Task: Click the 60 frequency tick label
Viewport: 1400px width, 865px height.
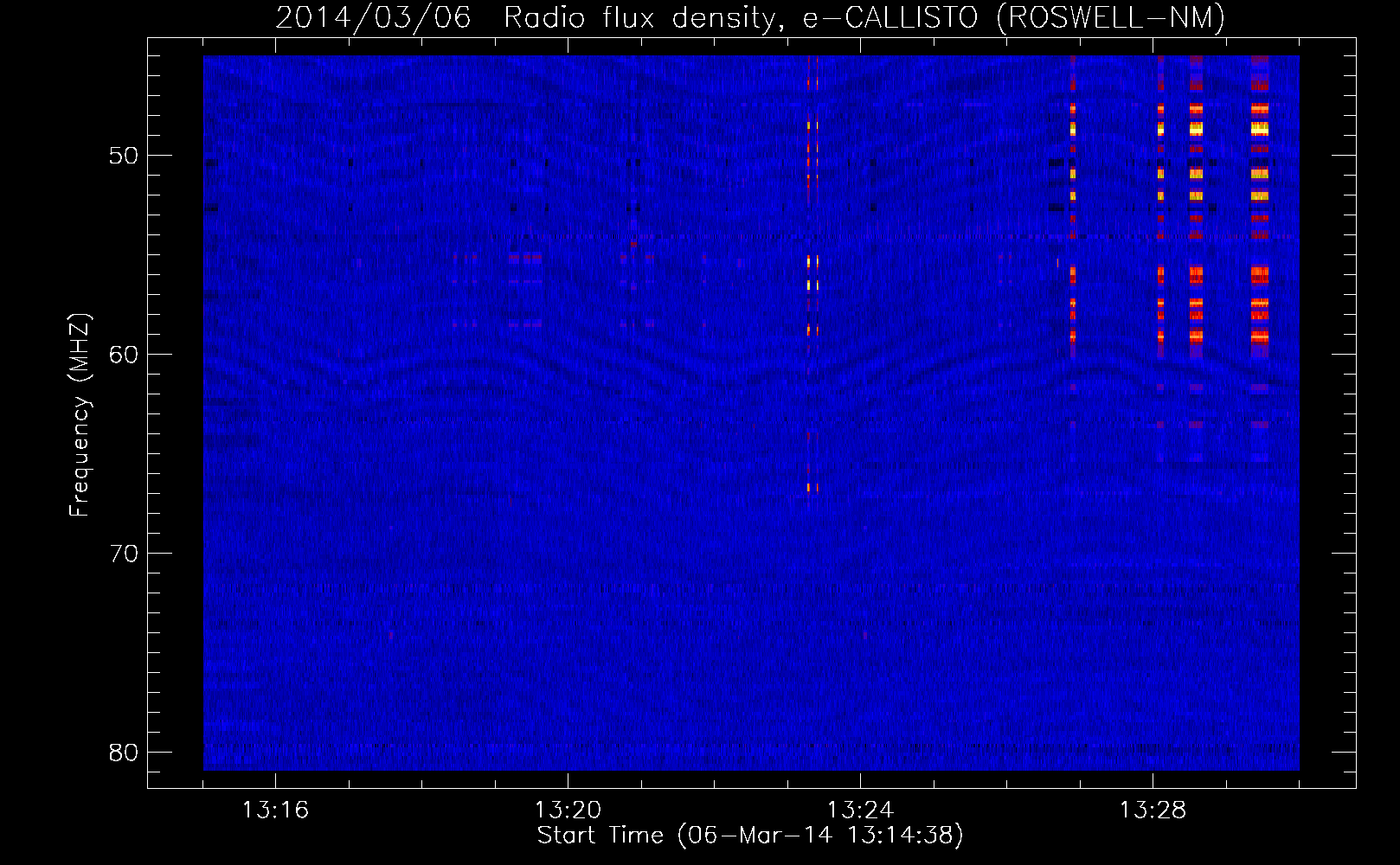Action: (124, 355)
